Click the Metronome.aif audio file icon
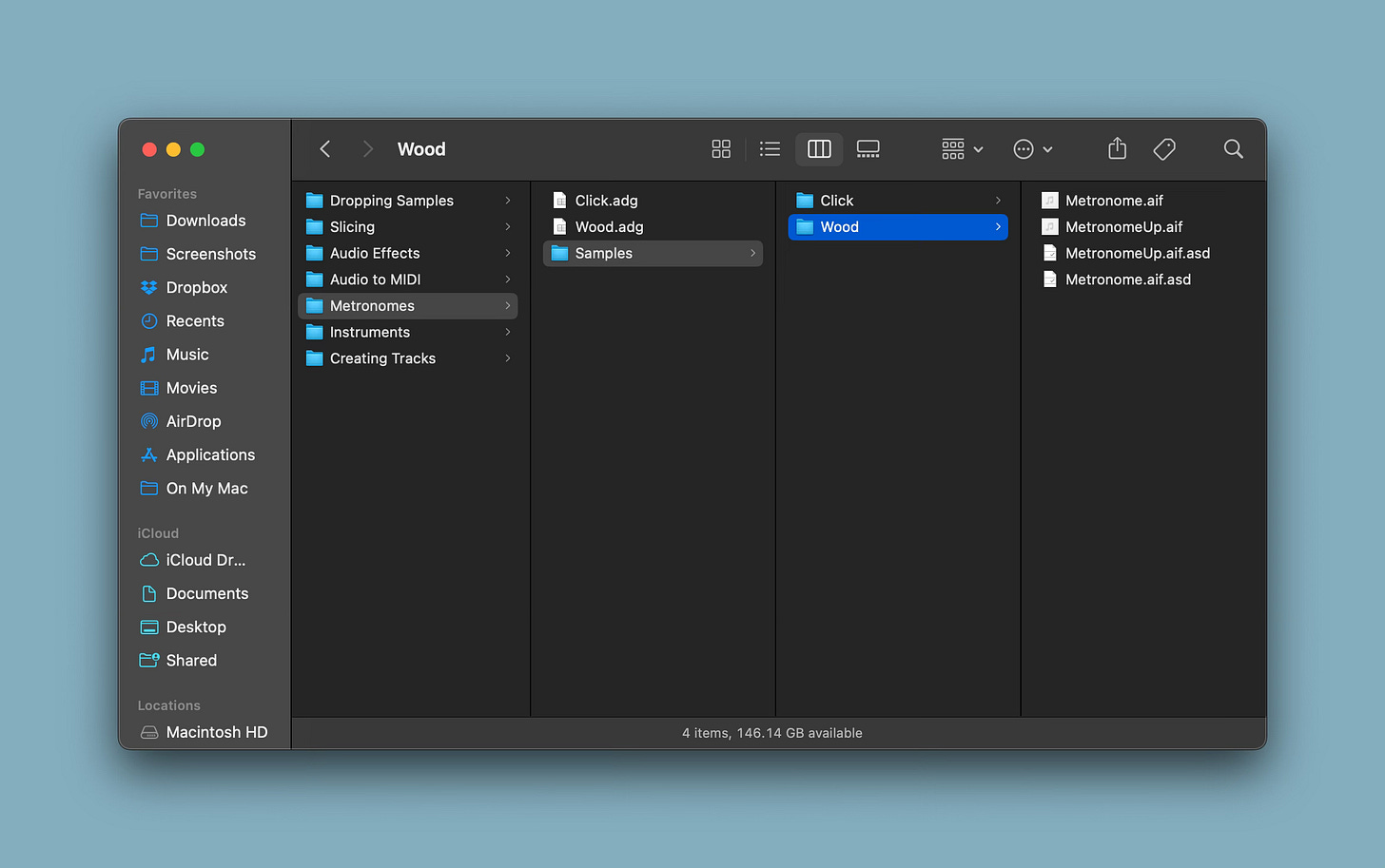Viewport: 1385px width, 868px height. click(x=1049, y=201)
